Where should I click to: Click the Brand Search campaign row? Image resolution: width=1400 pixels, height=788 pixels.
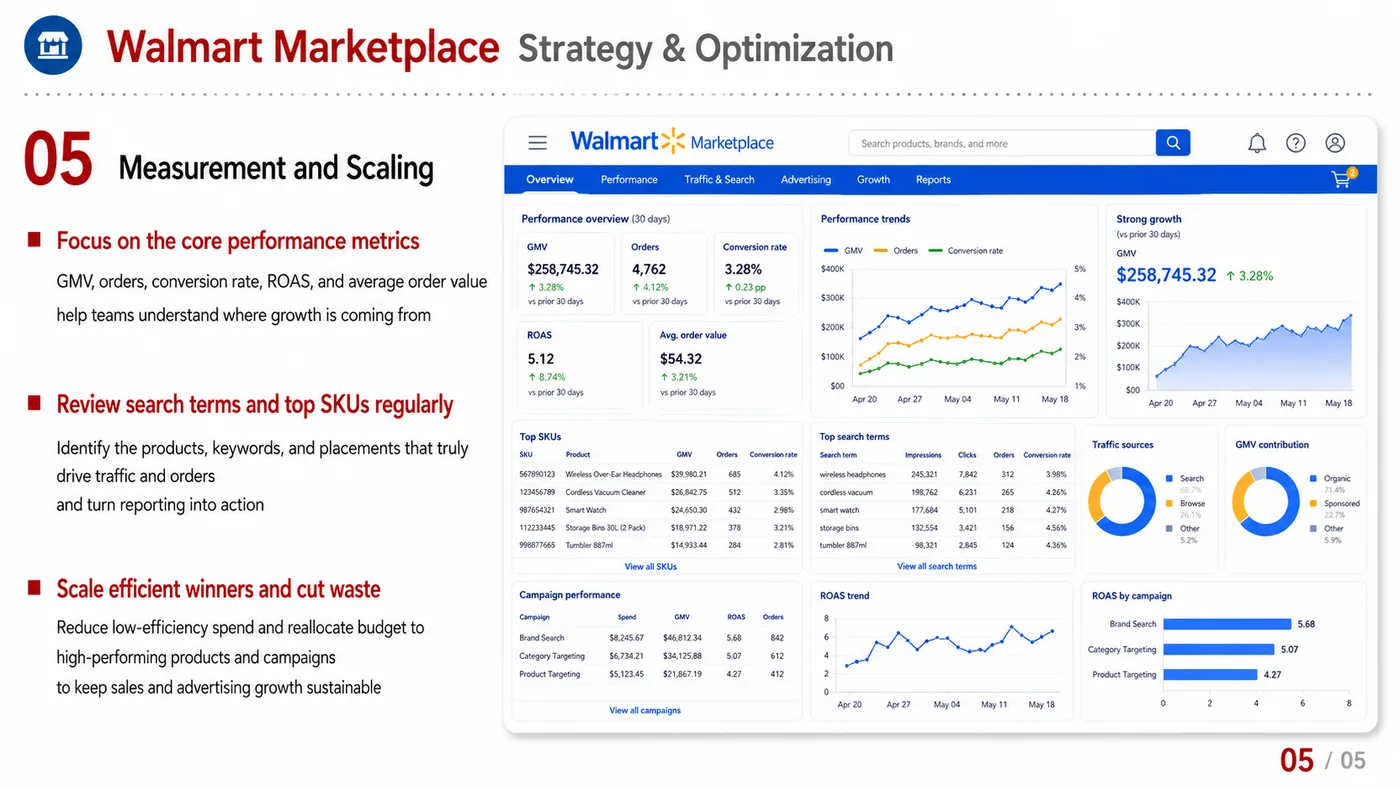click(x=652, y=638)
